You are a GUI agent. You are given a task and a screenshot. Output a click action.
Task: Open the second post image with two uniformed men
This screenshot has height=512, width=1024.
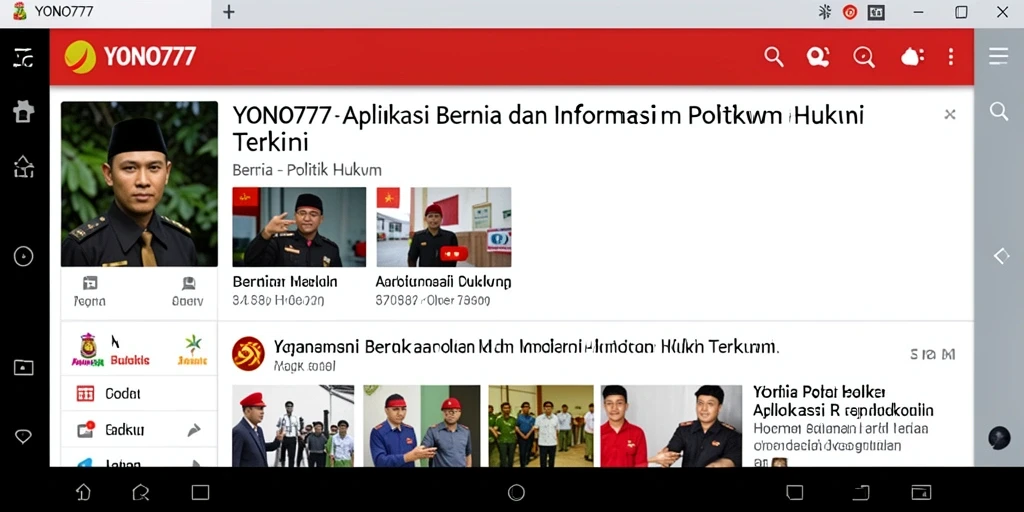click(x=422, y=426)
